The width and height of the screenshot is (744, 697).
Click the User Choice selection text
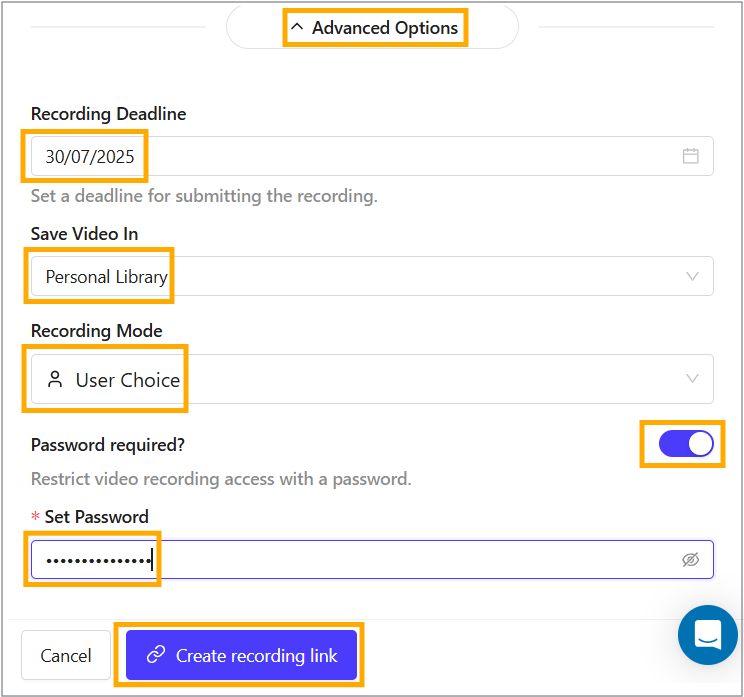(x=128, y=380)
